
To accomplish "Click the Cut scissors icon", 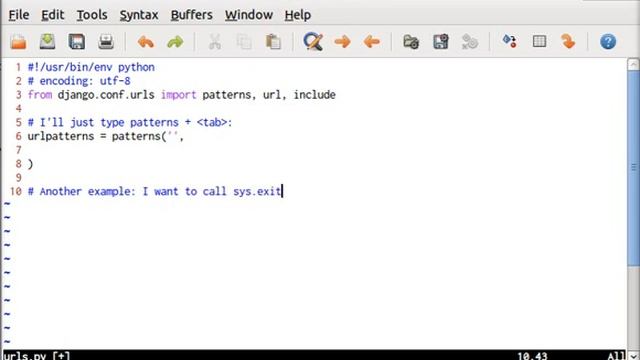I will (x=215, y=42).
